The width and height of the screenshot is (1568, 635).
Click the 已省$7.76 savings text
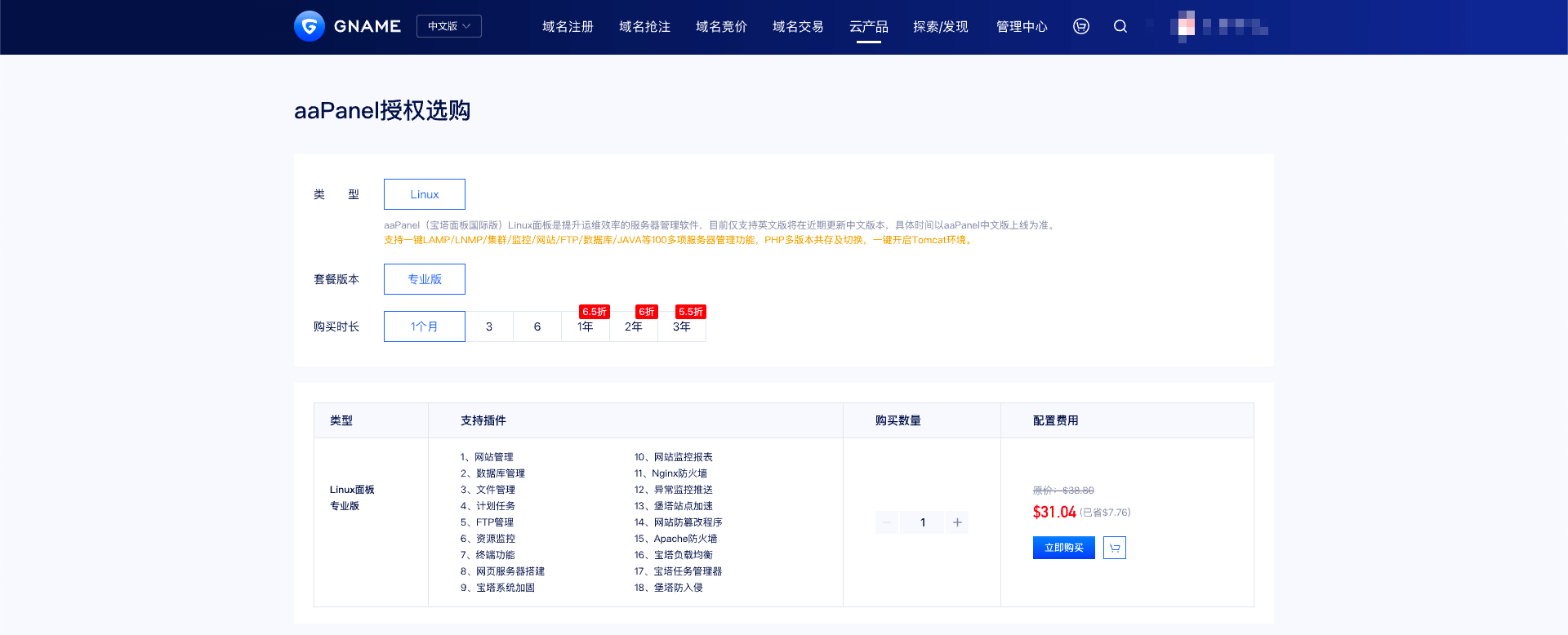pyautogui.click(x=1105, y=513)
